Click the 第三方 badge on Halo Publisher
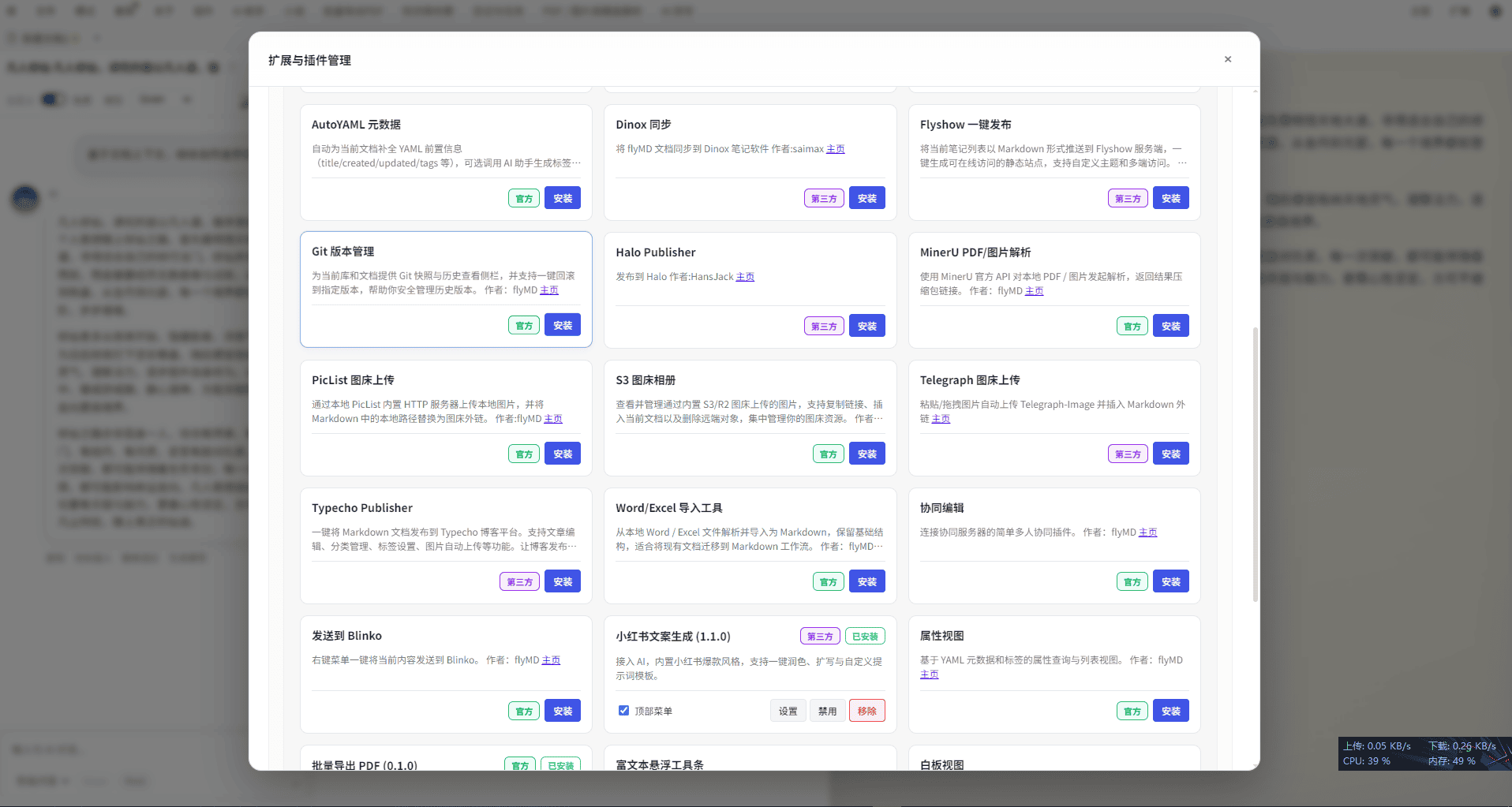1512x807 pixels. (824, 327)
